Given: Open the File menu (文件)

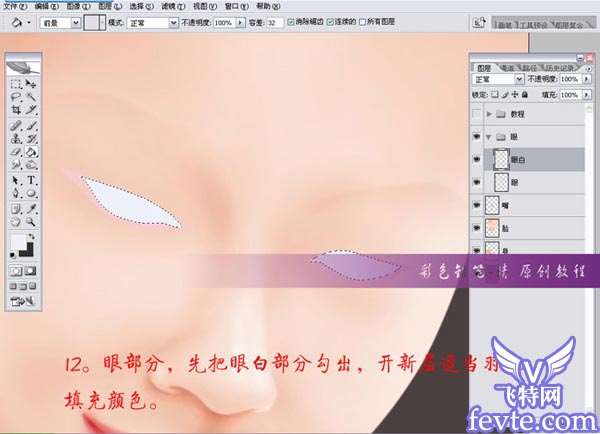Looking at the screenshot, I should pyautogui.click(x=15, y=7).
